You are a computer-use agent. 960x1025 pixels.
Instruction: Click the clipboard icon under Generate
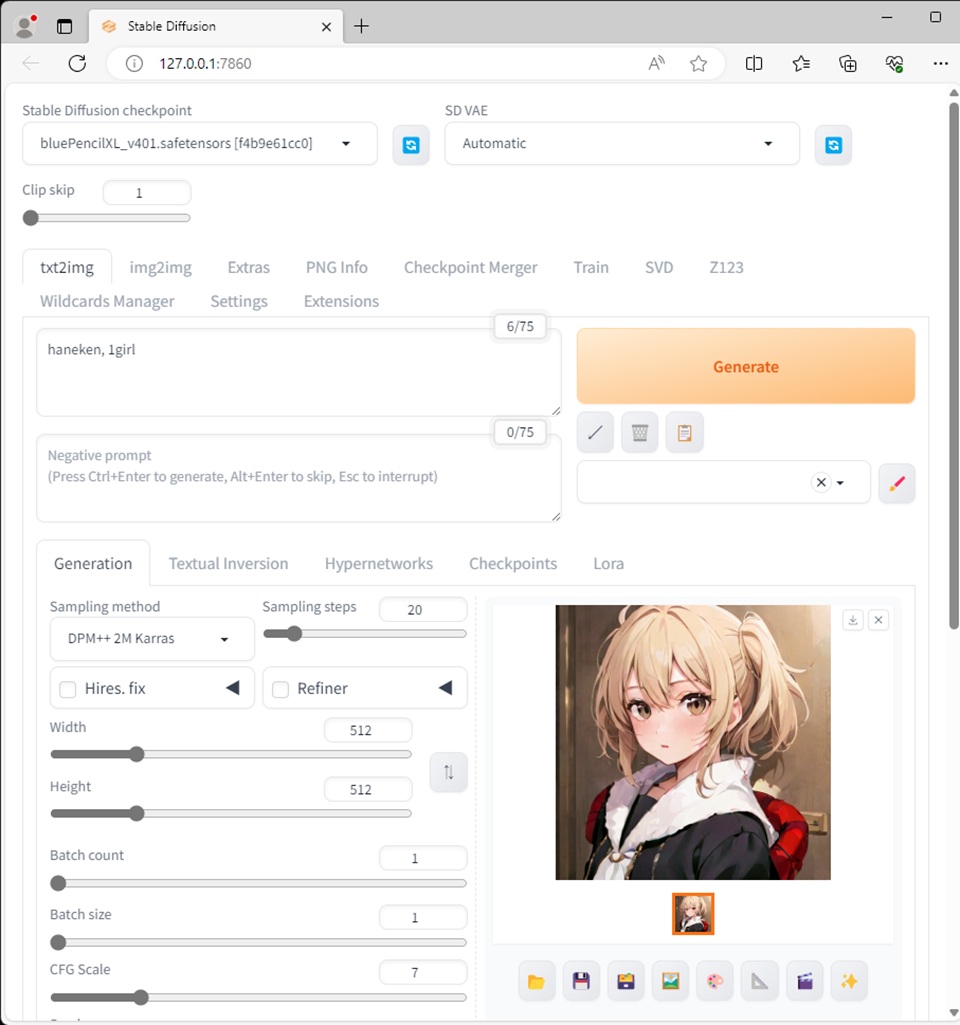coord(685,433)
